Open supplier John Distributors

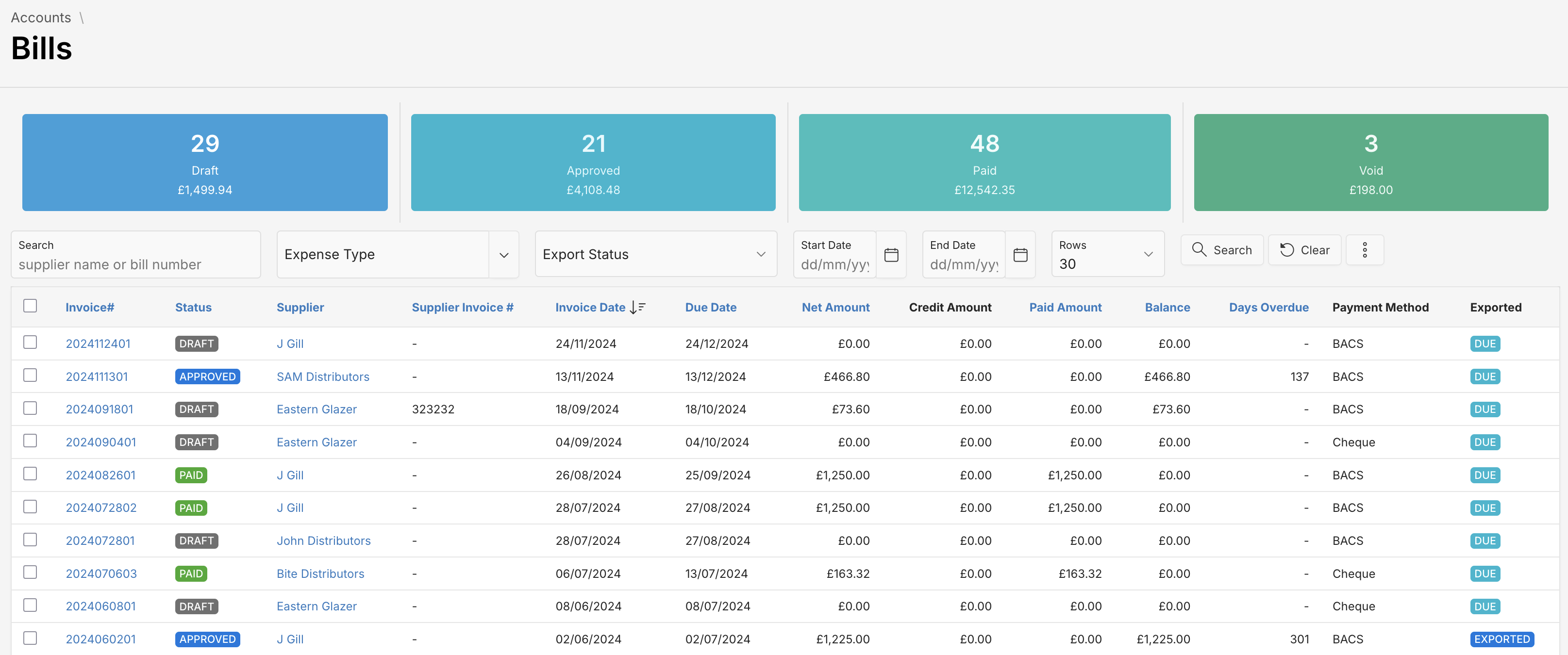(323, 540)
